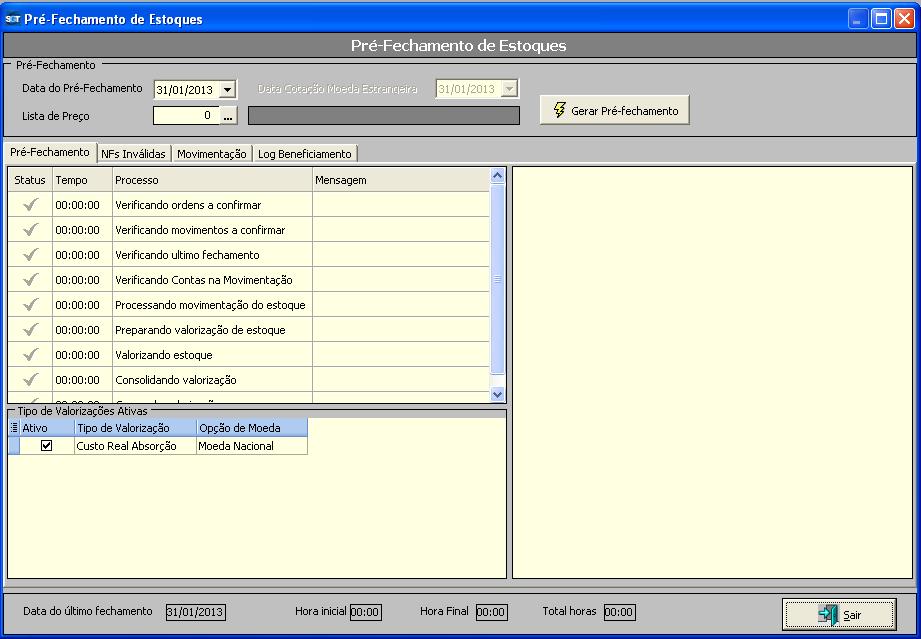Open the Data do Pré-Fechamento date dropdown
The height and width of the screenshot is (639, 921).
point(227,90)
